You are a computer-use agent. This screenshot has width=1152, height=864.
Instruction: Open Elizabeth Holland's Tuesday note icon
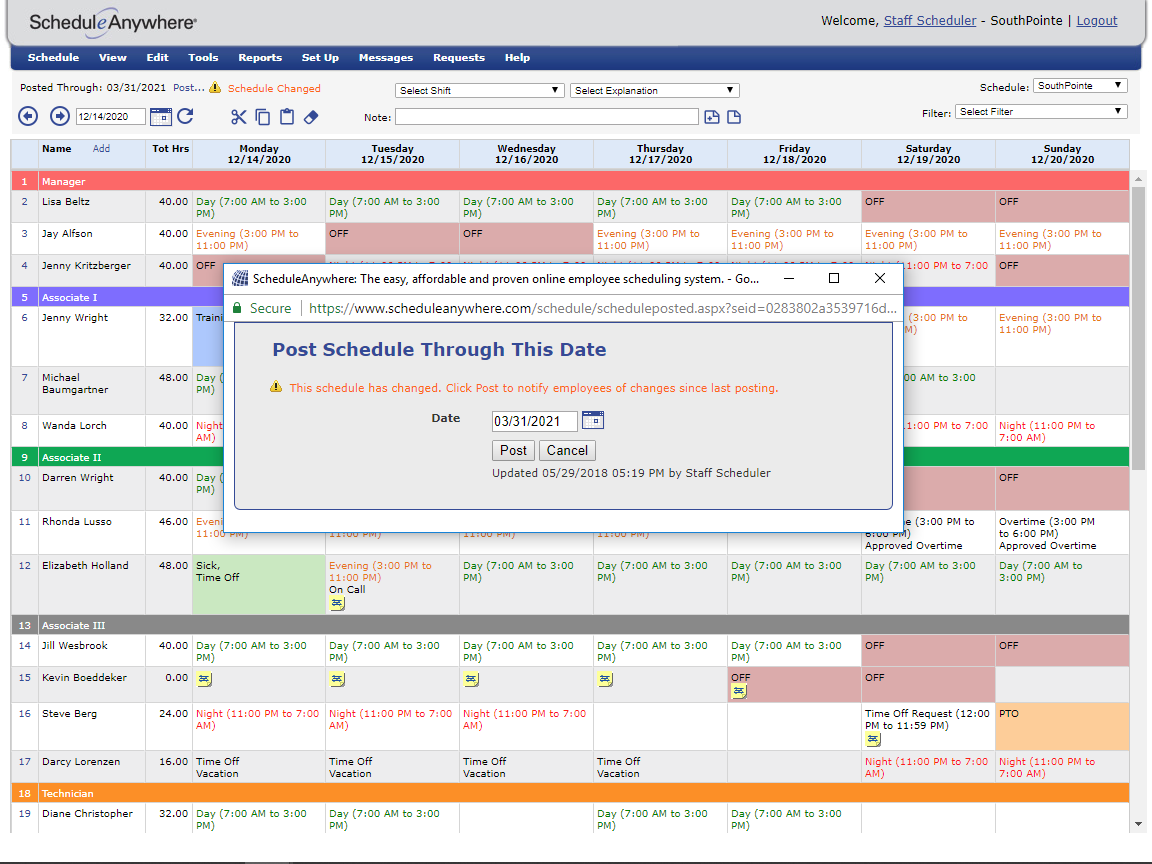click(x=336, y=603)
